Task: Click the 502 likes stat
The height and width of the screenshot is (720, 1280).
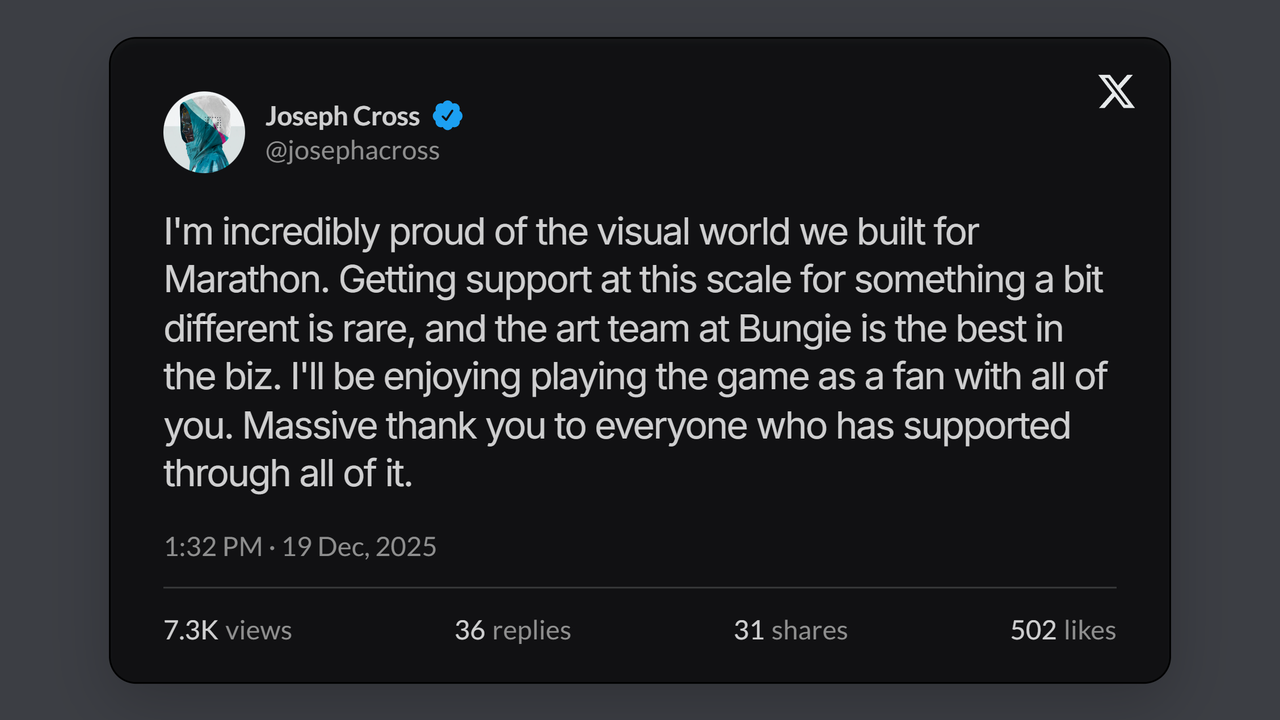Action: (1062, 630)
